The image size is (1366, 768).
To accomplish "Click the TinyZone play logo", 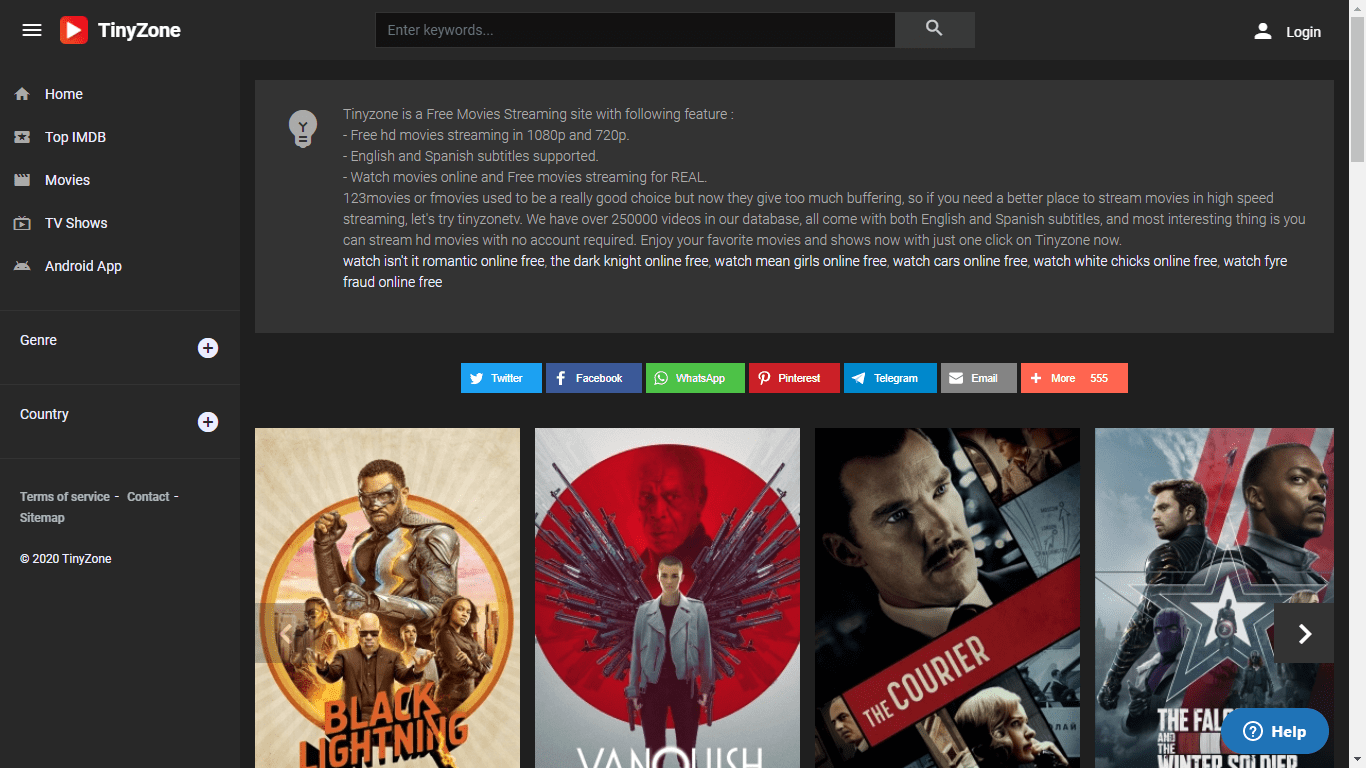I will point(74,30).
